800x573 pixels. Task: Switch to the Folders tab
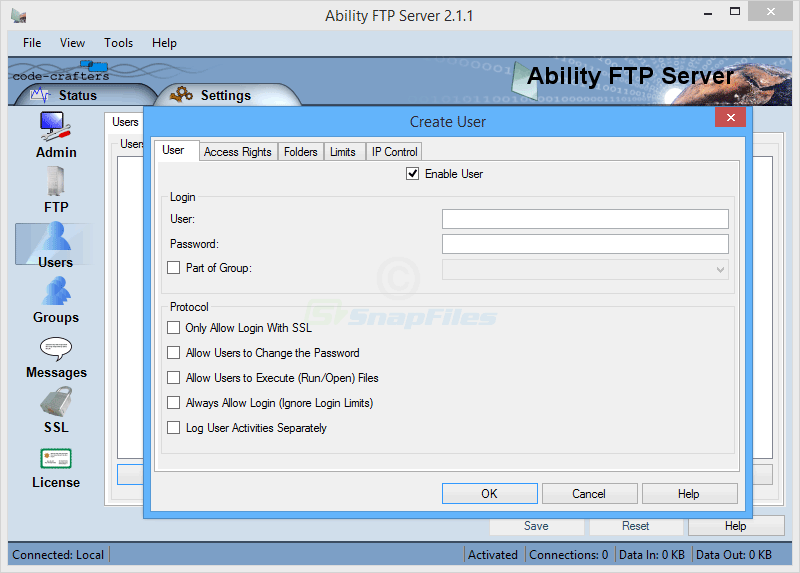point(301,152)
